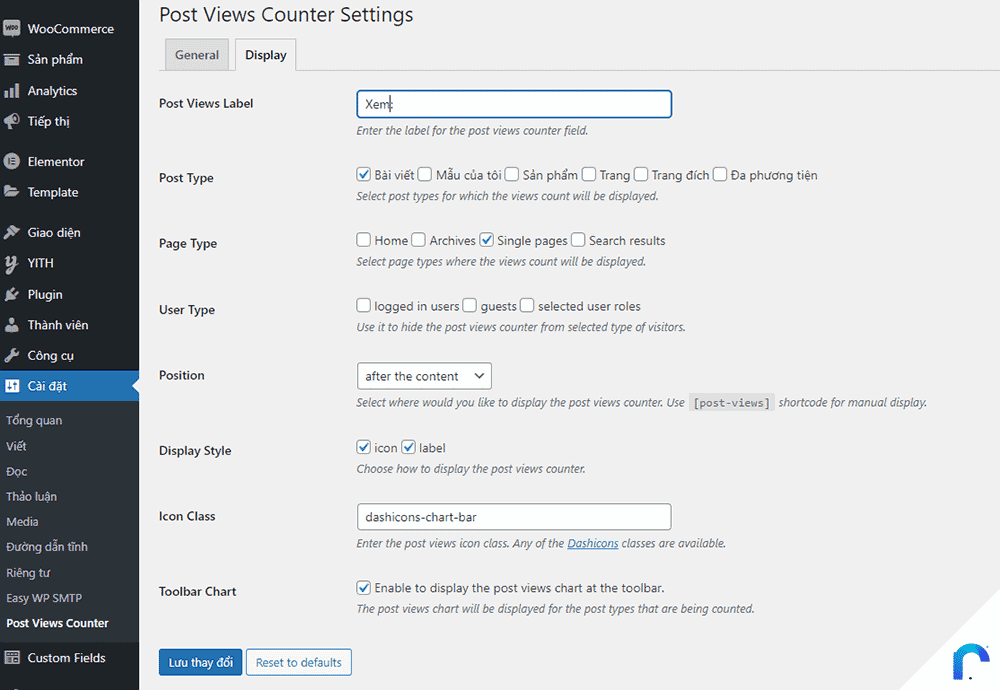This screenshot has width=1000, height=690.
Task: Click the Thành viên user icon
Action: pos(11,325)
